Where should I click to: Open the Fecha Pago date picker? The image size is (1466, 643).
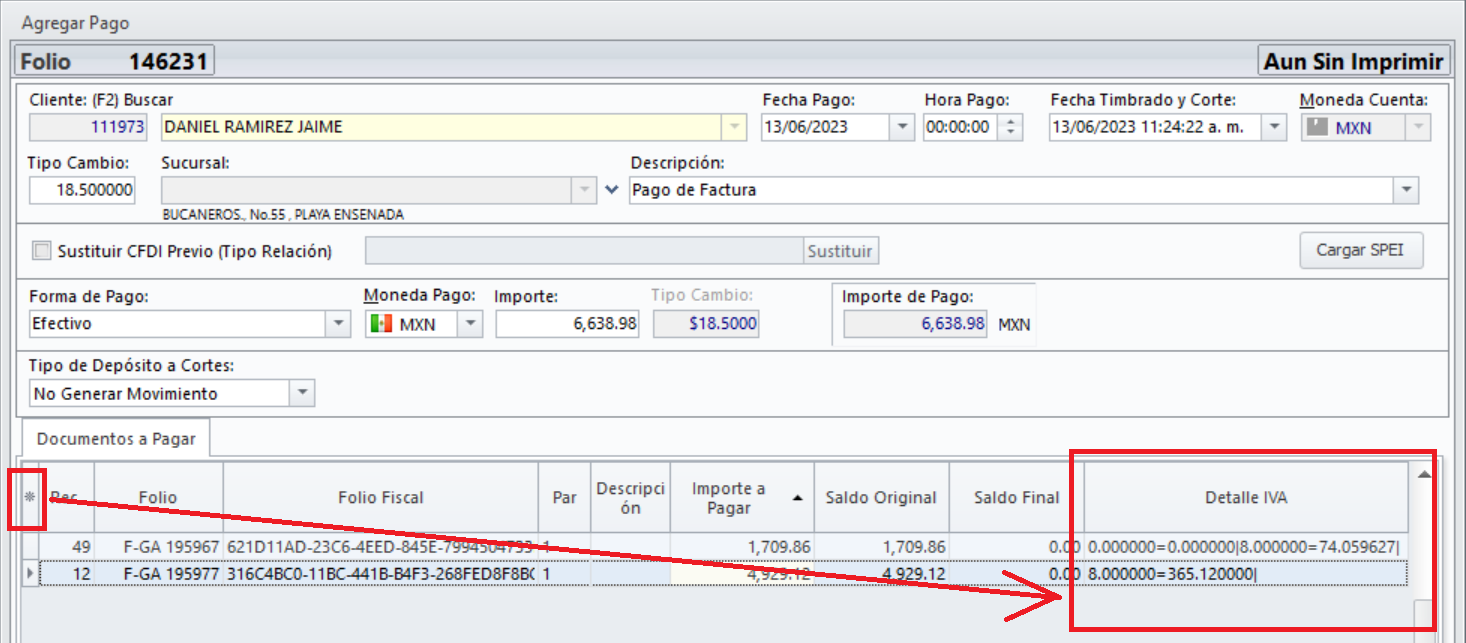[902, 127]
